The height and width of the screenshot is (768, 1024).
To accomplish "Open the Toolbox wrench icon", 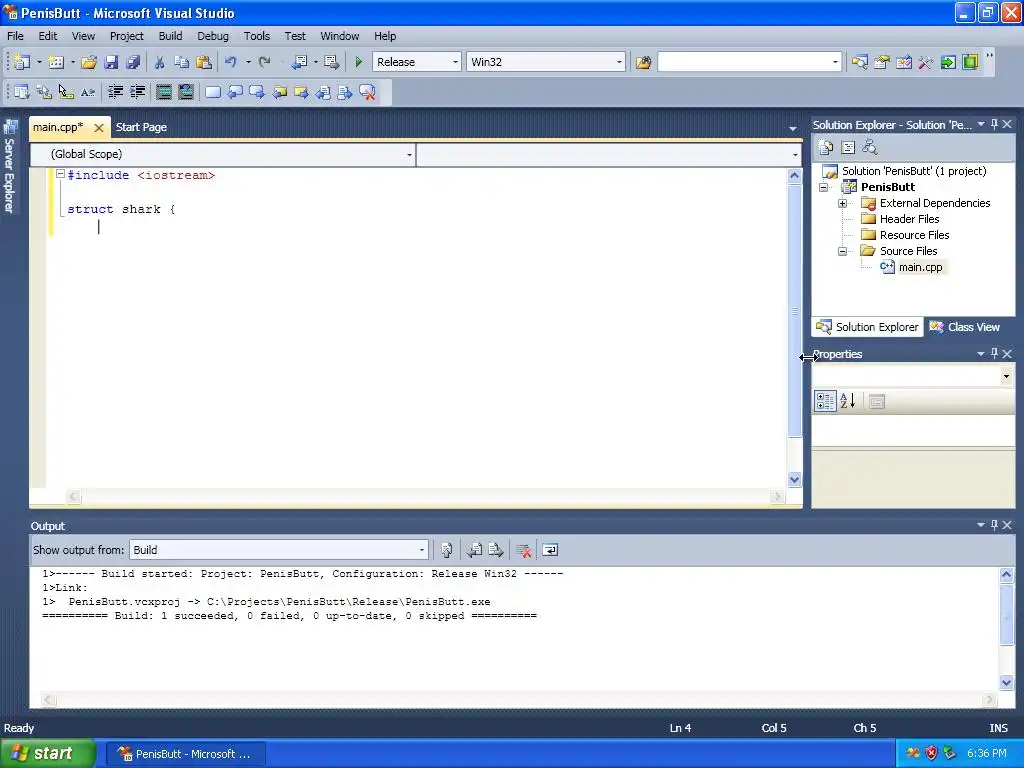I will [x=925, y=62].
